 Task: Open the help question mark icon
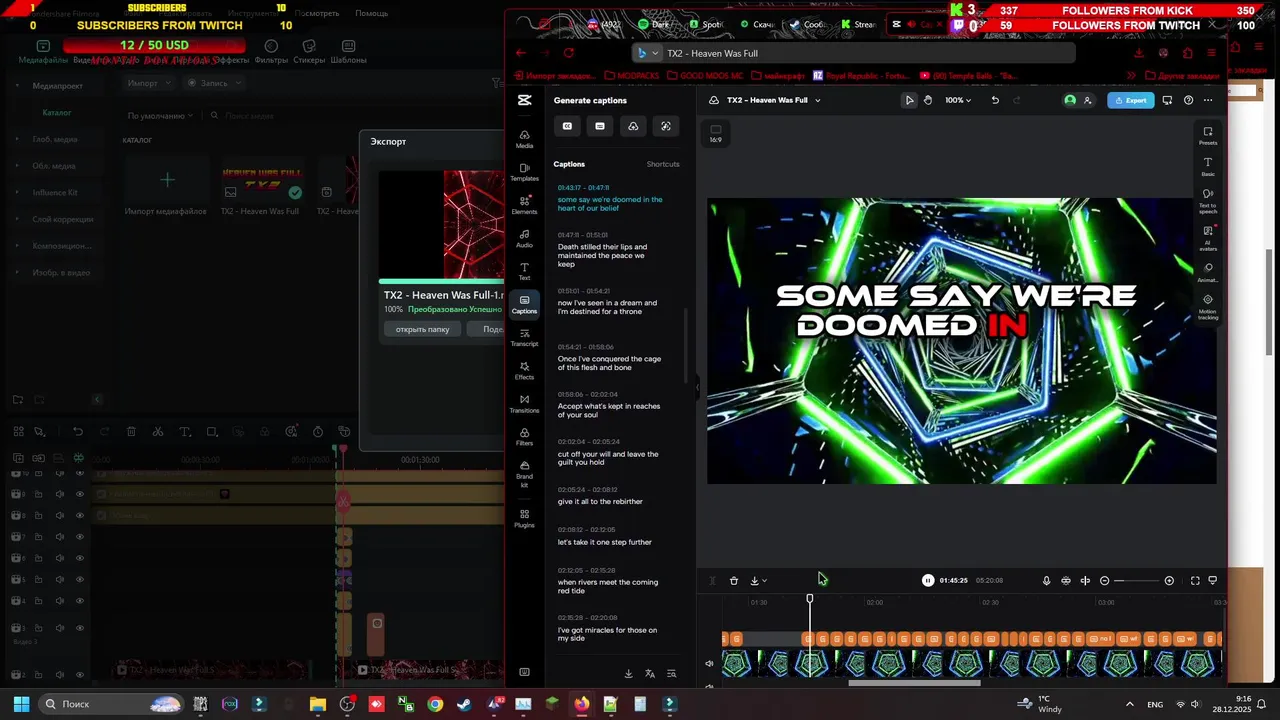1188,100
